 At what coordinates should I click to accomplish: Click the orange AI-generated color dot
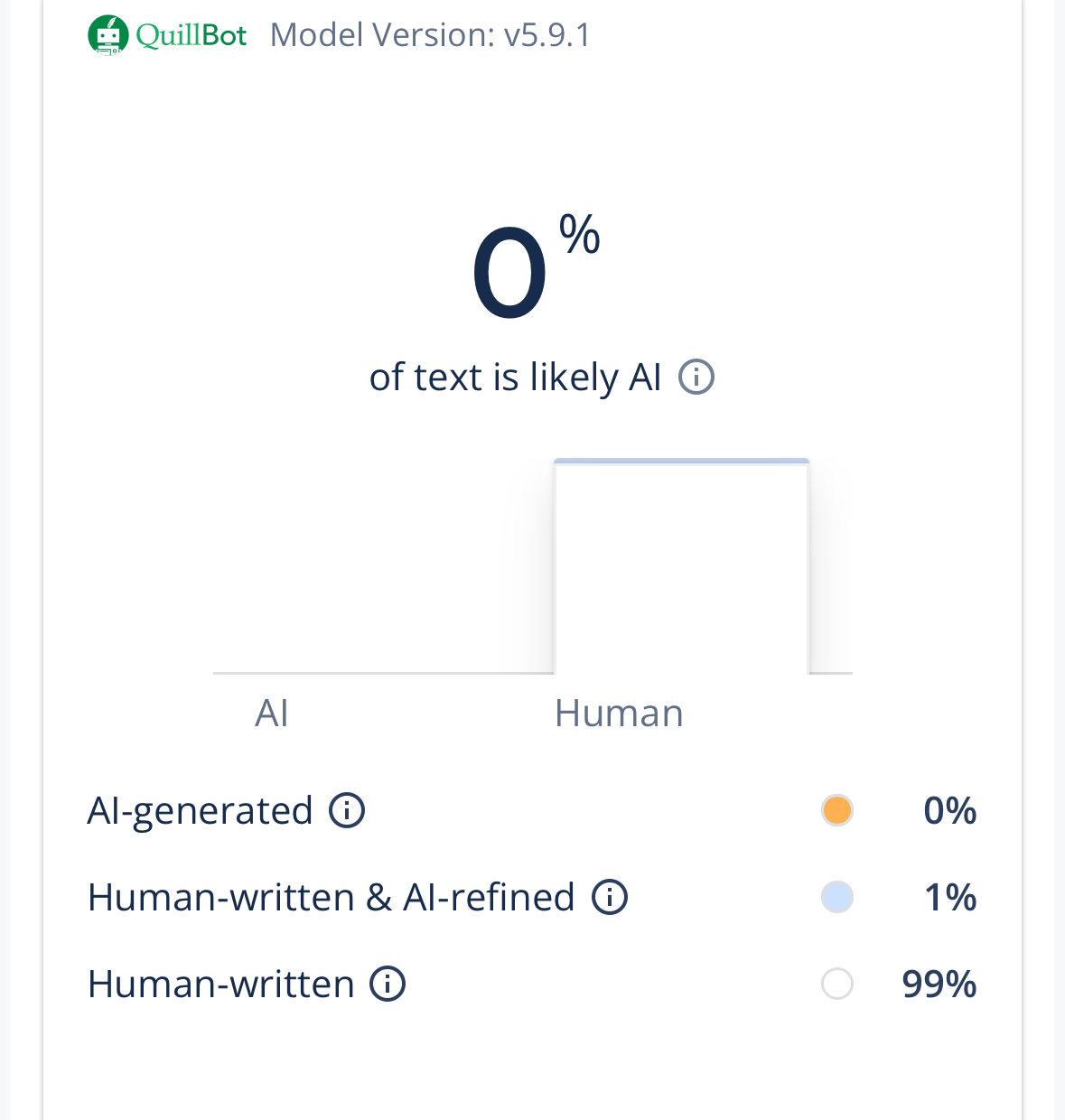click(837, 810)
